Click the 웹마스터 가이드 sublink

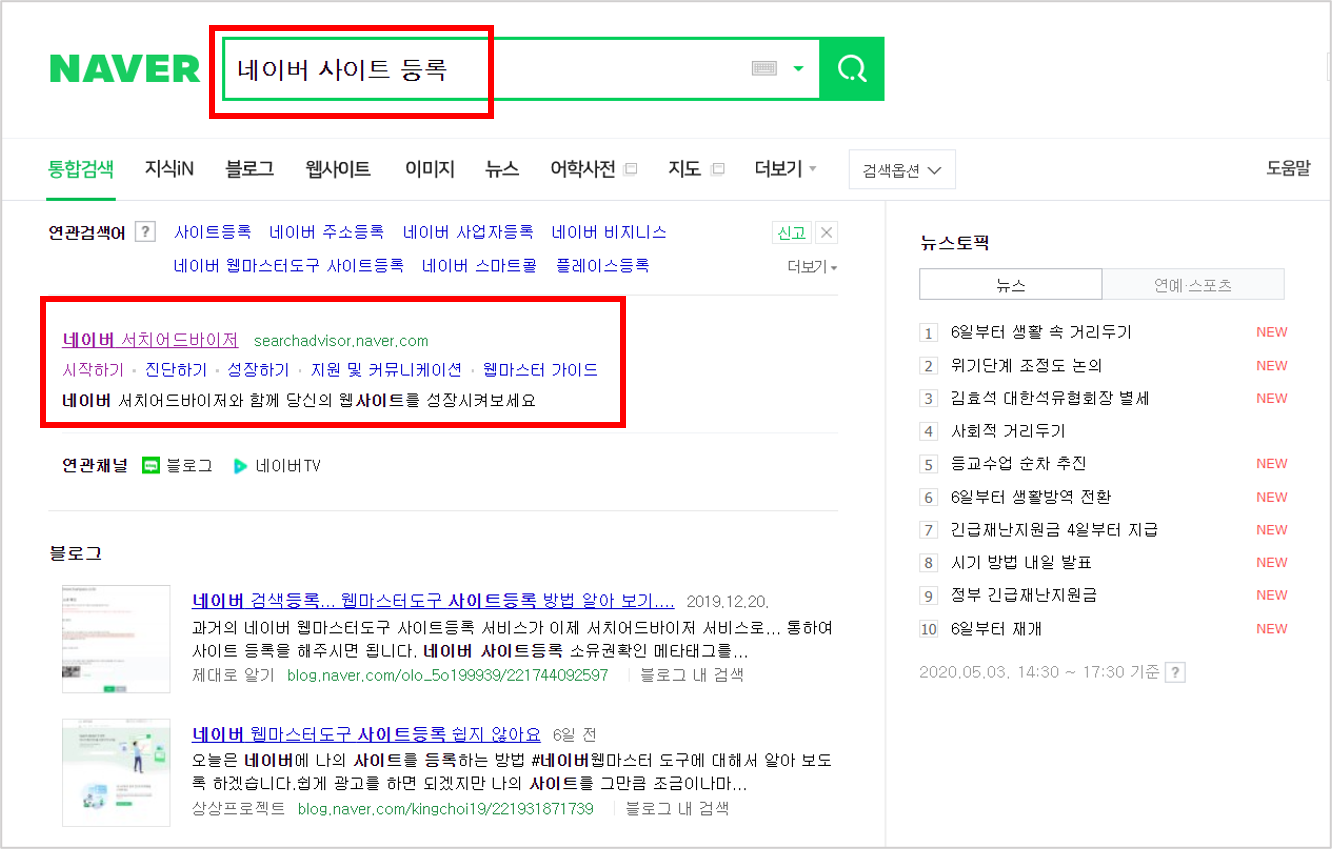click(540, 370)
